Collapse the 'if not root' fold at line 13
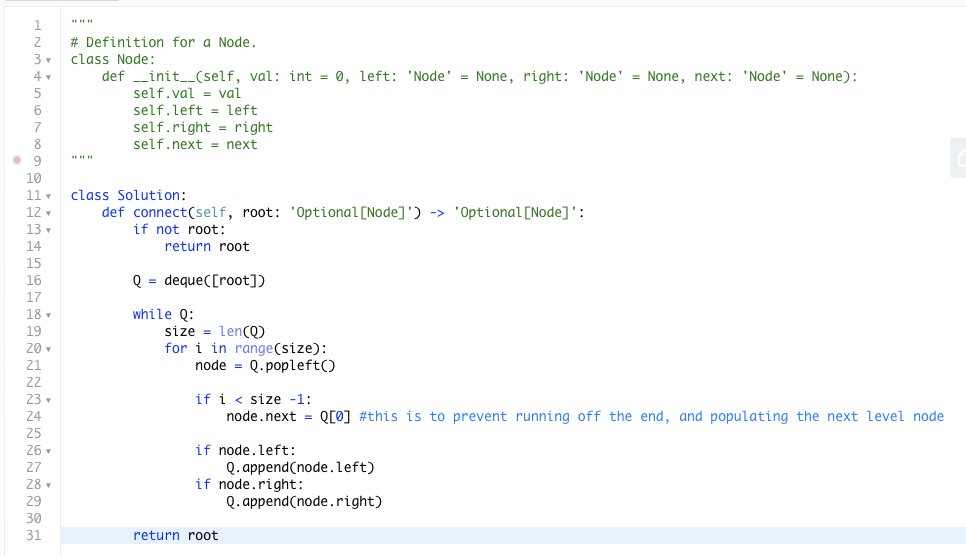Image resolution: width=966 pixels, height=556 pixels. coord(49,231)
